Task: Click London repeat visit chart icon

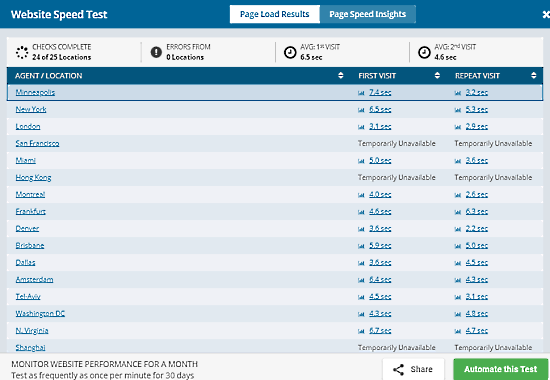Action: coord(458,127)
